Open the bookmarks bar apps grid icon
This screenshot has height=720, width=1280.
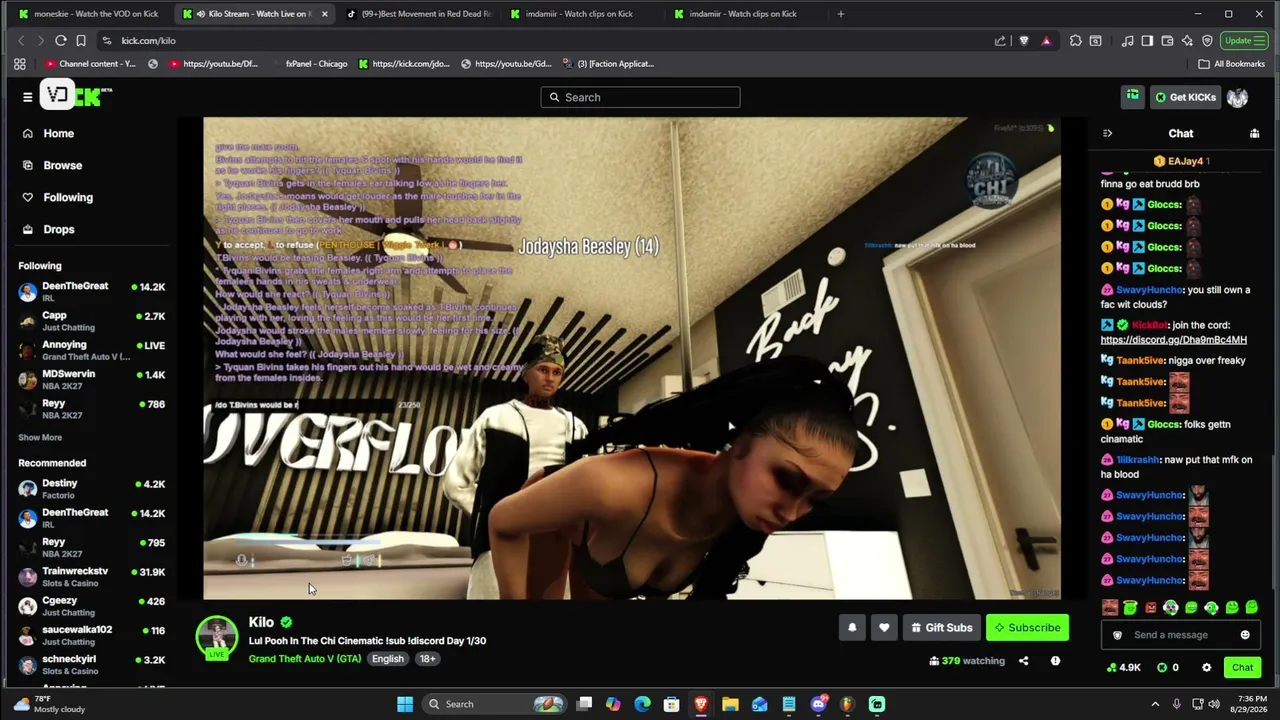[19, 64]
